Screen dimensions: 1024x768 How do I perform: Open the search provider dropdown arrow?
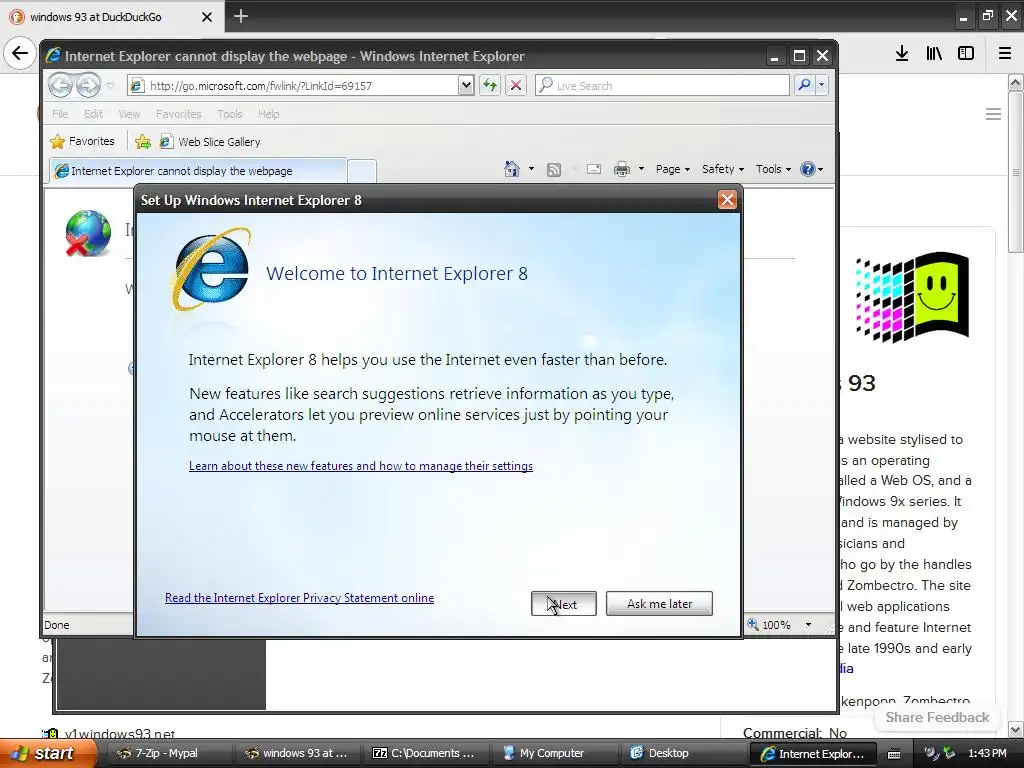822,85
